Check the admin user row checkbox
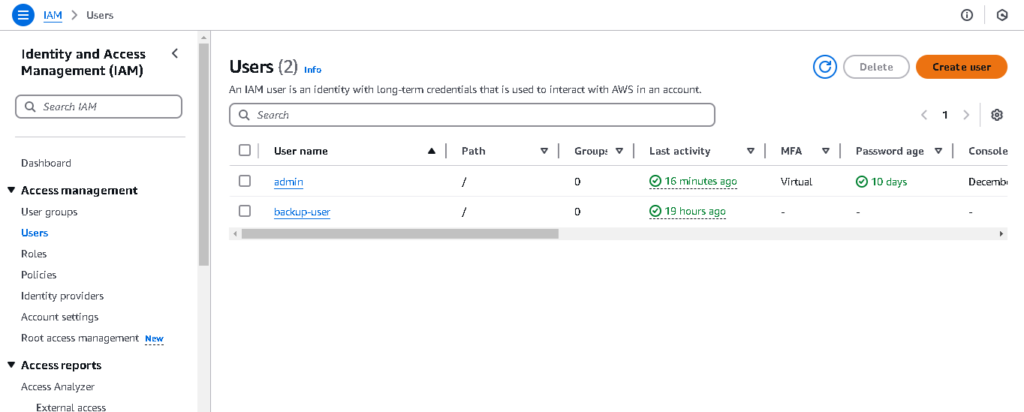 [x=245, y=181]
